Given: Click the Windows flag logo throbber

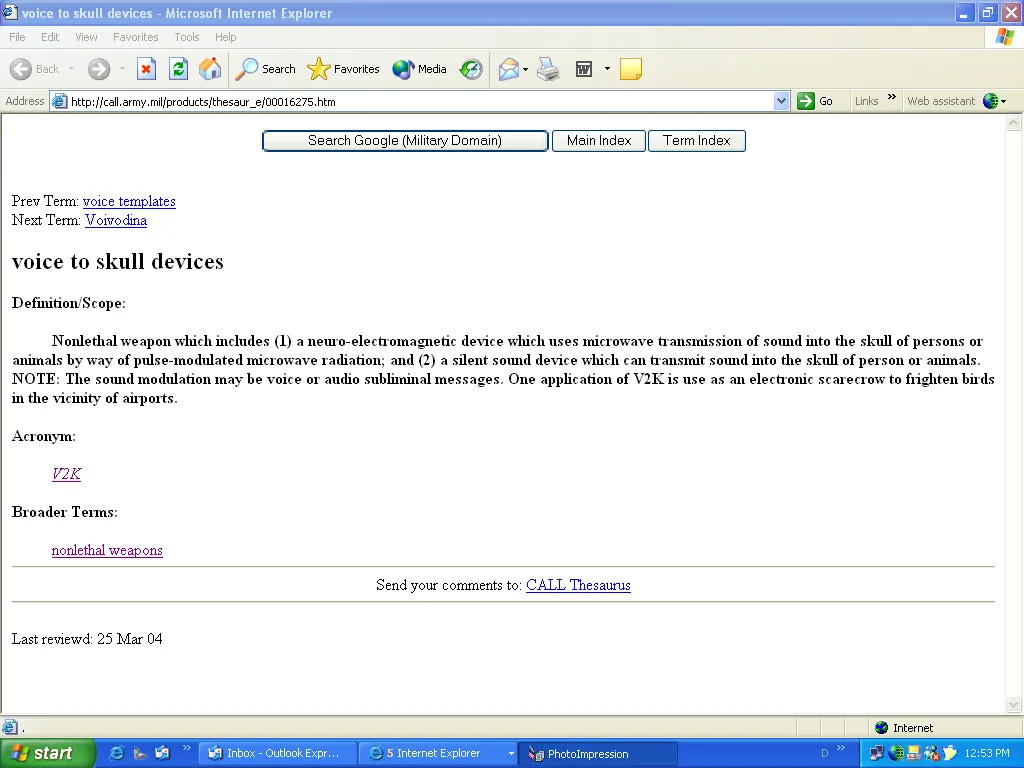Looking at the screenshot, I should pyautogui.click(x=1004, y=37).
